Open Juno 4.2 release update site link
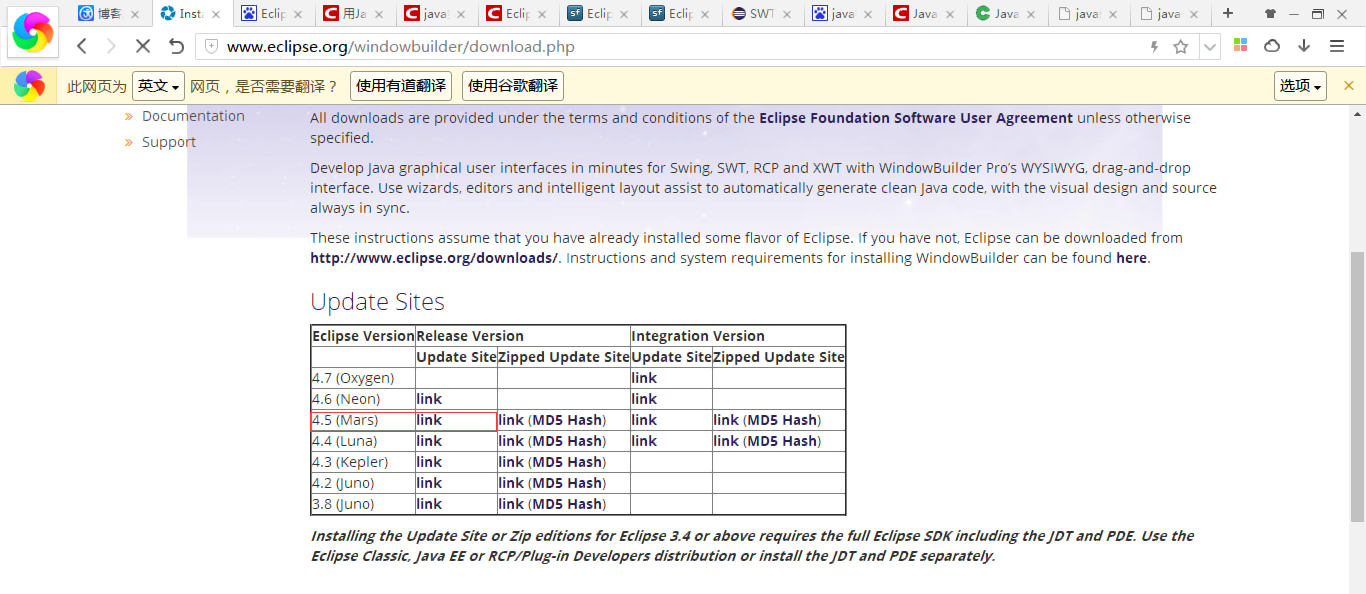This screenshot has width=1366, height=594. (429, 483)
